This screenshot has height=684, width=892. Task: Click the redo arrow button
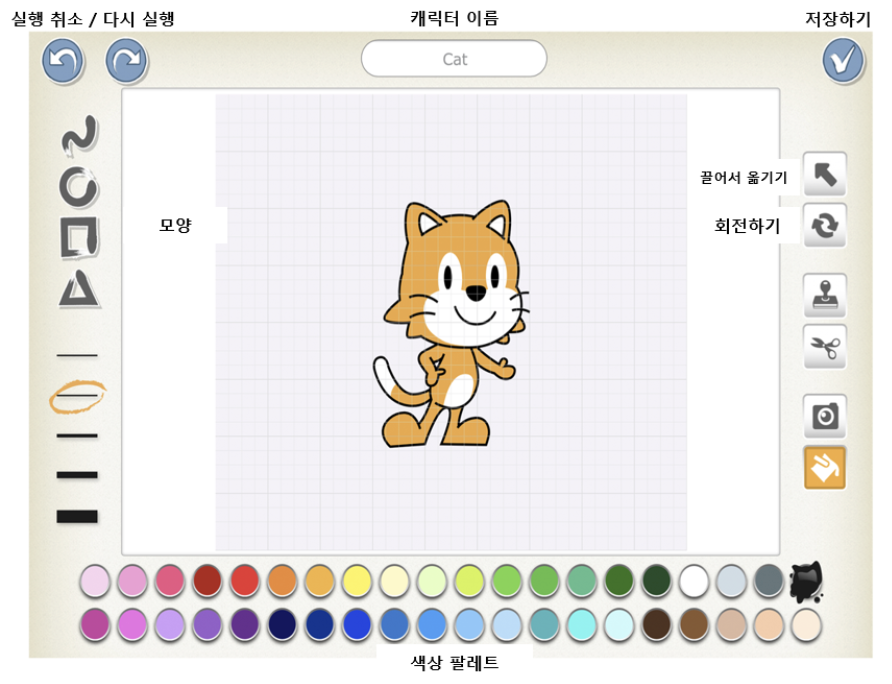click(126, 60)
